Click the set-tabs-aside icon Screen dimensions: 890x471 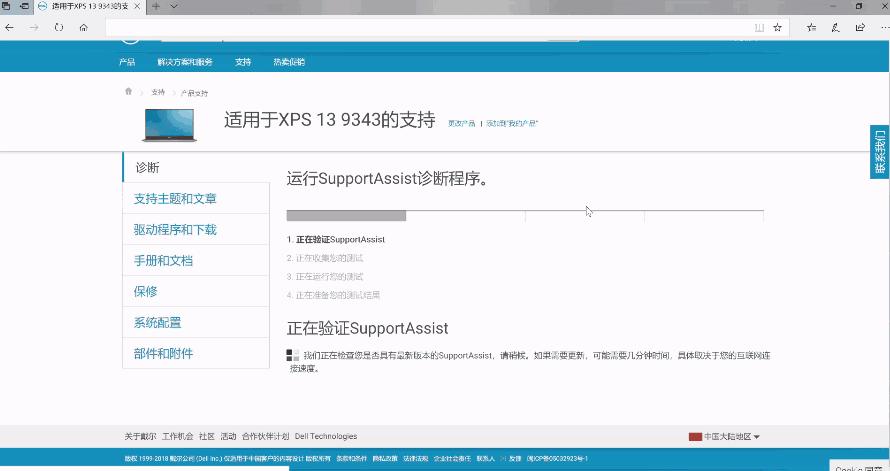click(x=24, y=6)
